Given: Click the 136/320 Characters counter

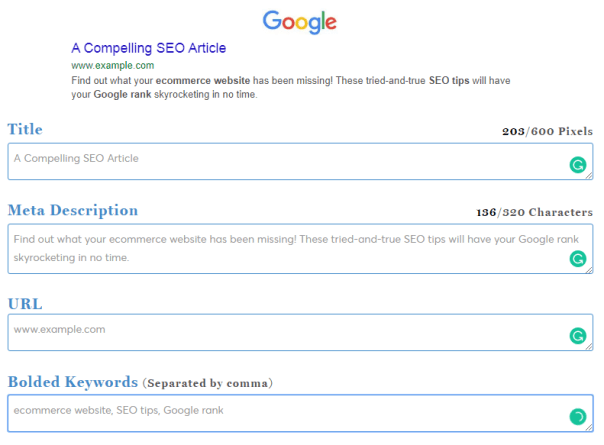Looking at the screenshot, I should (x=534, y=212).
